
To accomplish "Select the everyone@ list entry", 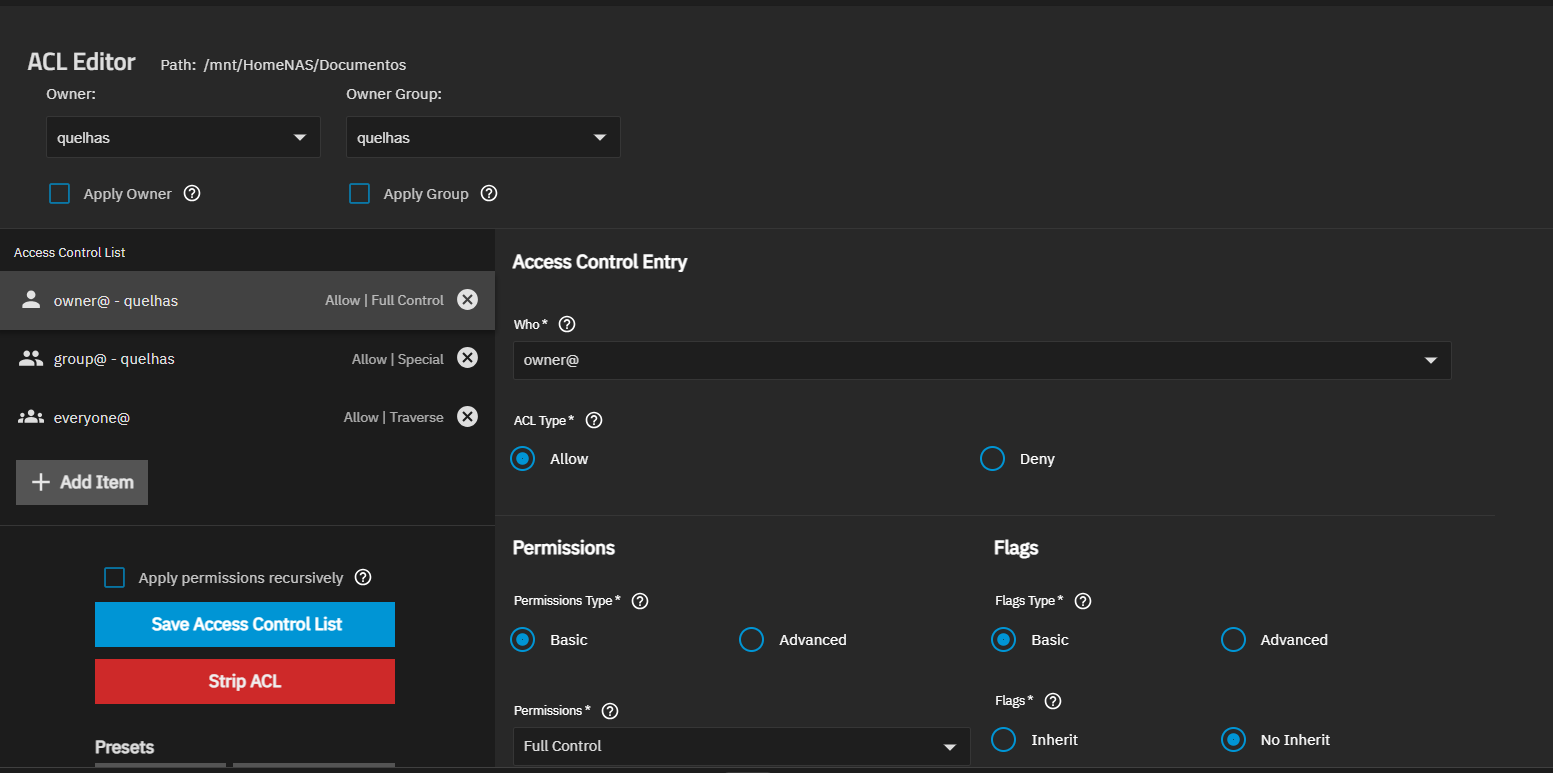I will (x=180, y=417).
